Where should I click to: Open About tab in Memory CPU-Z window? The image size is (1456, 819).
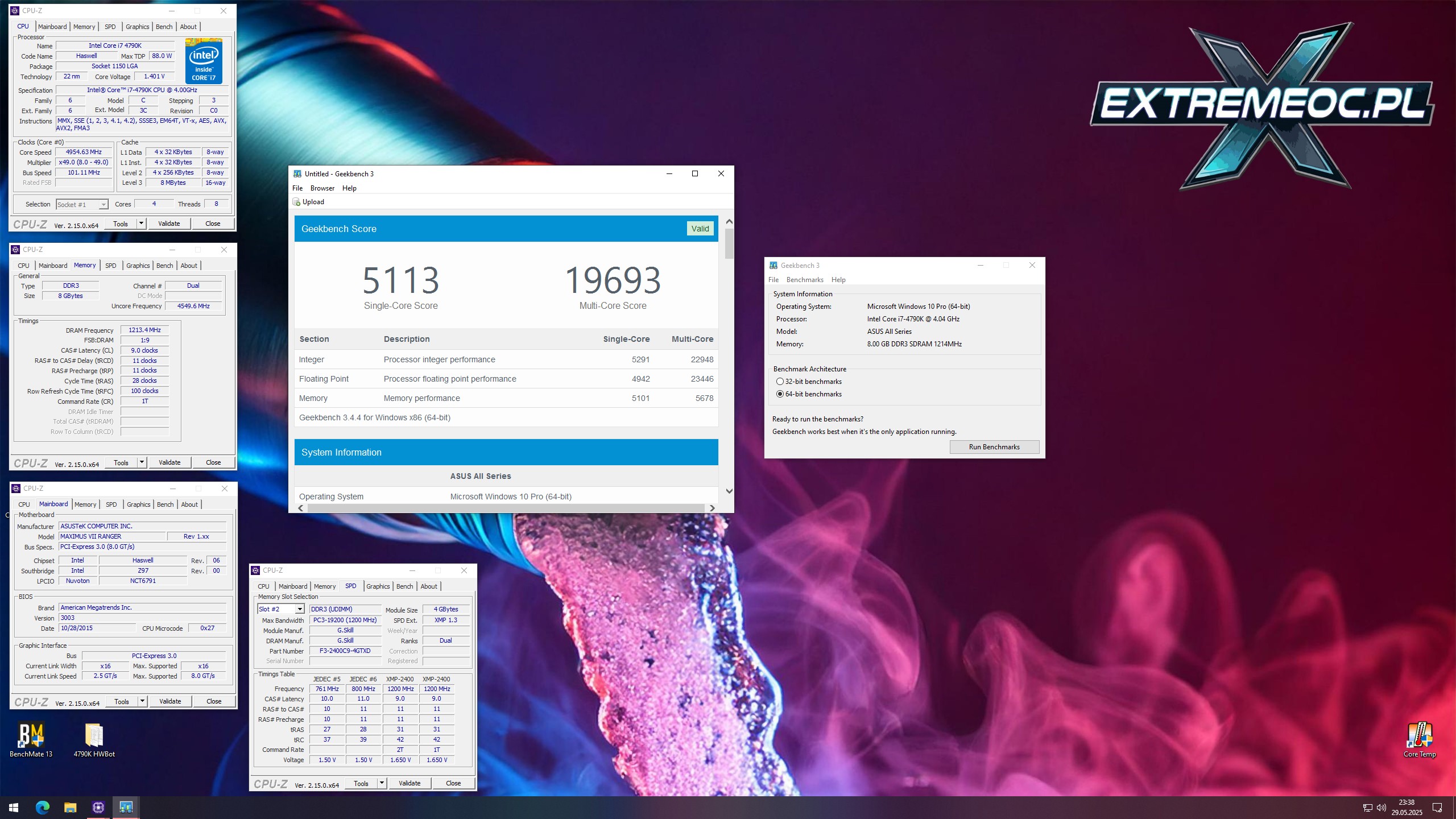[x=189, y=266]
